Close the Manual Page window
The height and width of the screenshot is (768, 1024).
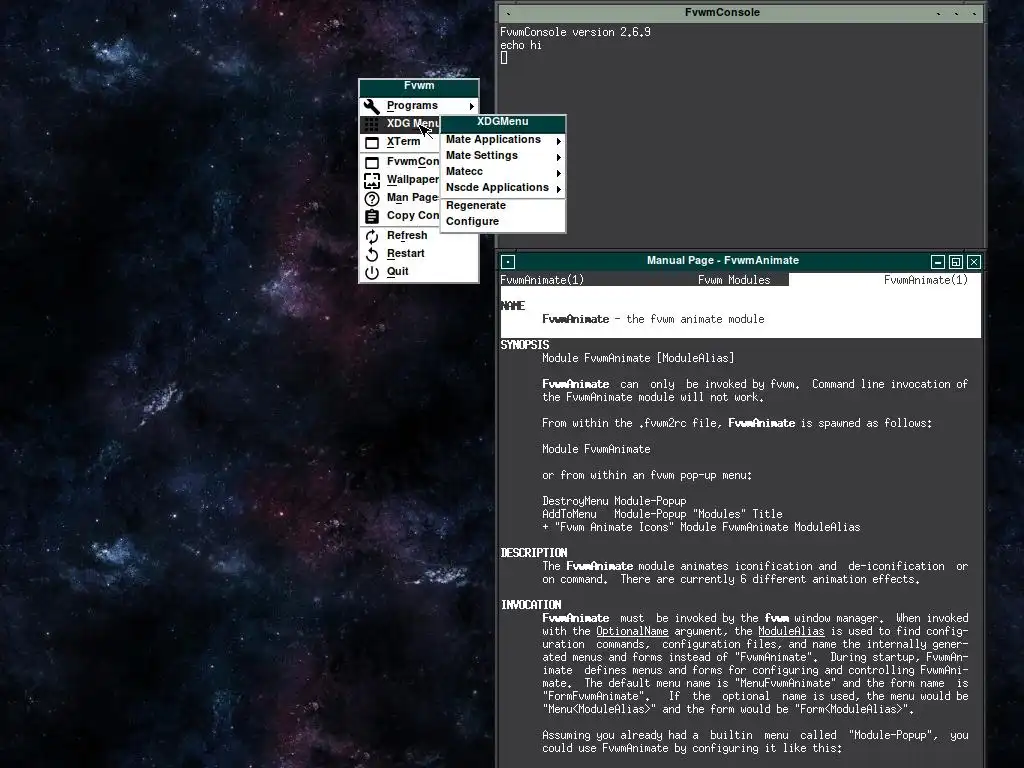[974, 262]
